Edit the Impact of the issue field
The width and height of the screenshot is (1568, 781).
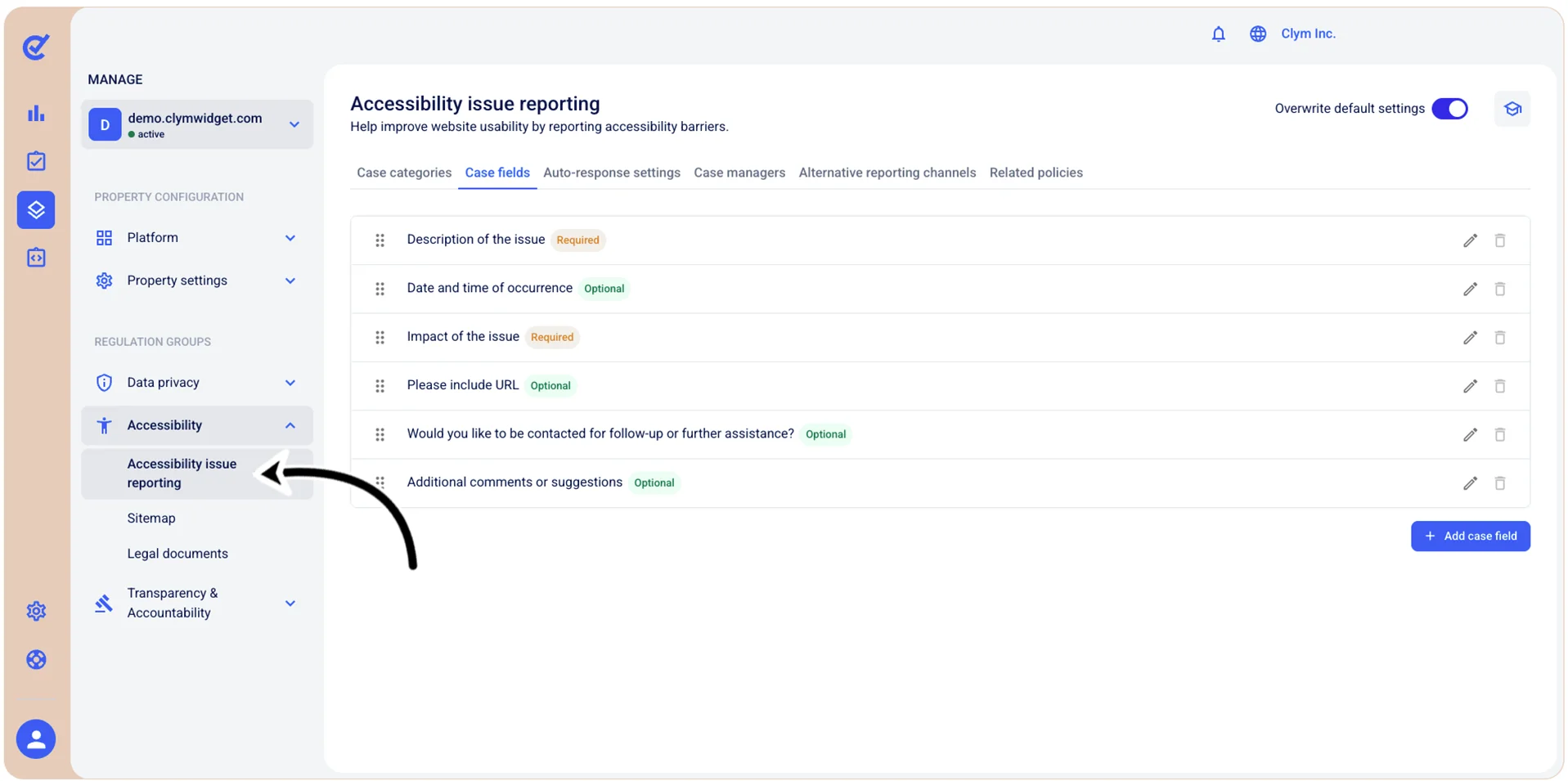pos(1470,337)
